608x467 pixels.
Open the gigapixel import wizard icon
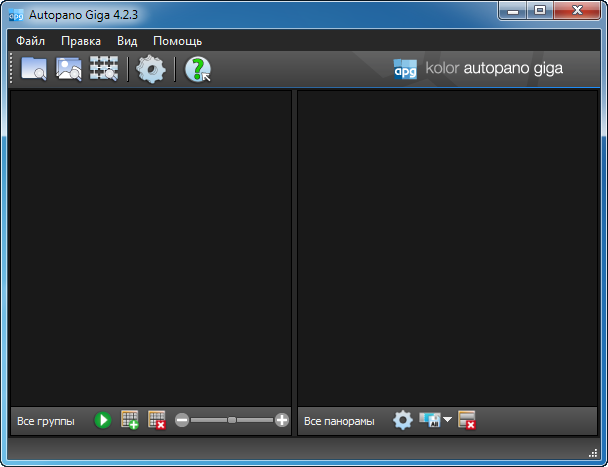tap(104, 69)
